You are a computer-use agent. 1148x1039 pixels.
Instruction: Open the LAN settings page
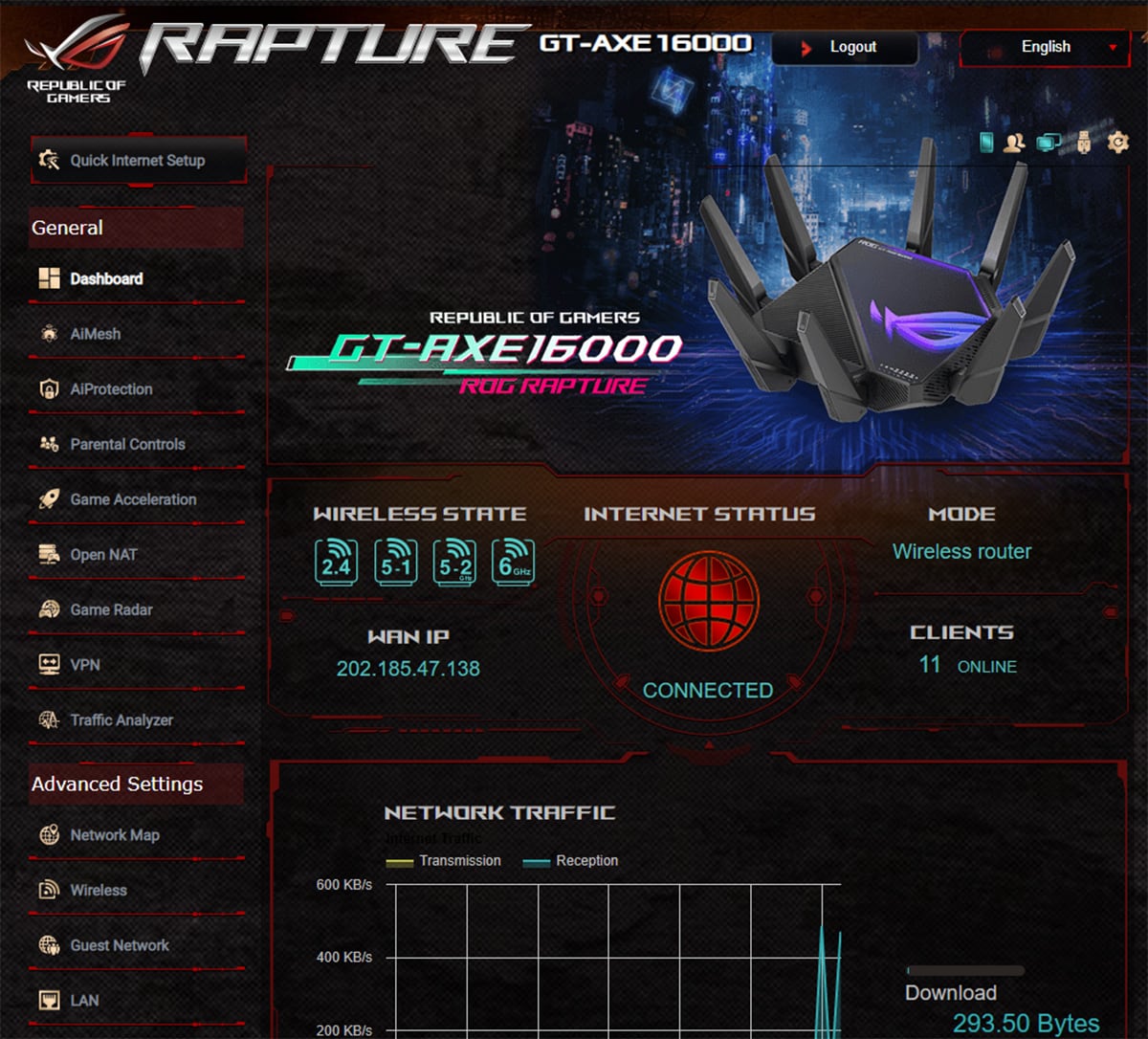tap(136, 1001)
